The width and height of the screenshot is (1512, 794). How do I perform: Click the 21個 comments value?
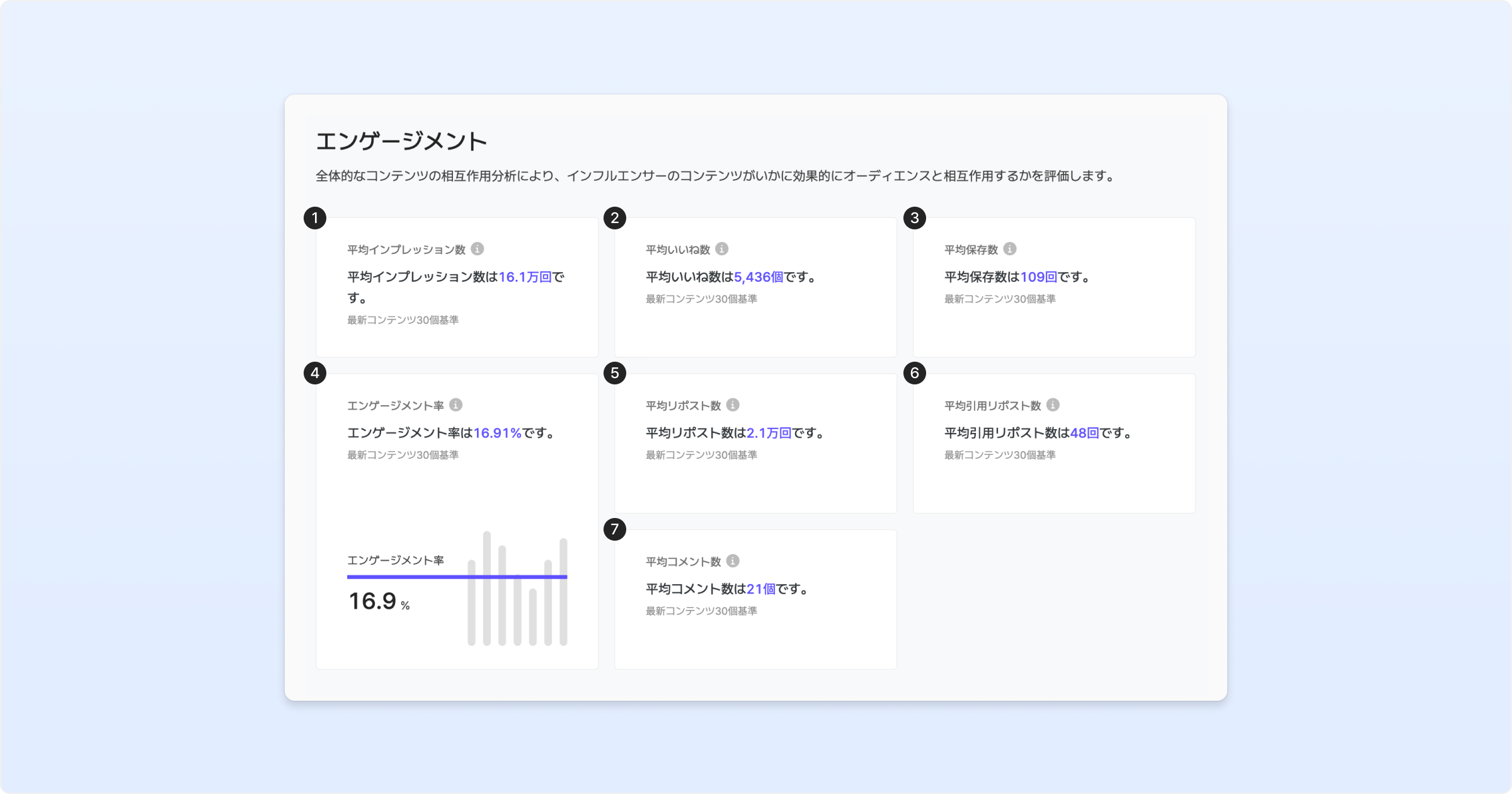pyautogui.click(x=761, y=589)
